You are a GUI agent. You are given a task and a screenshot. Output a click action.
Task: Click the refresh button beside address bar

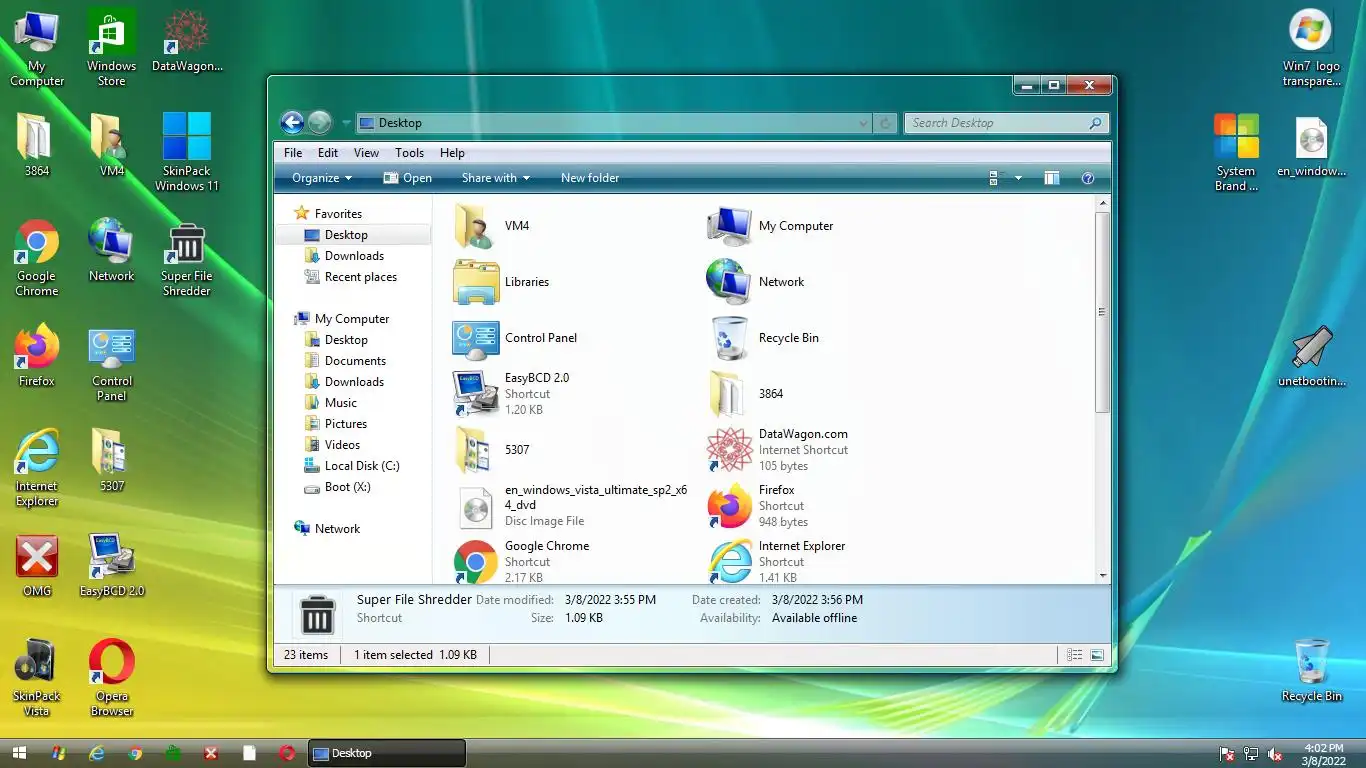(x=885, y=123)
